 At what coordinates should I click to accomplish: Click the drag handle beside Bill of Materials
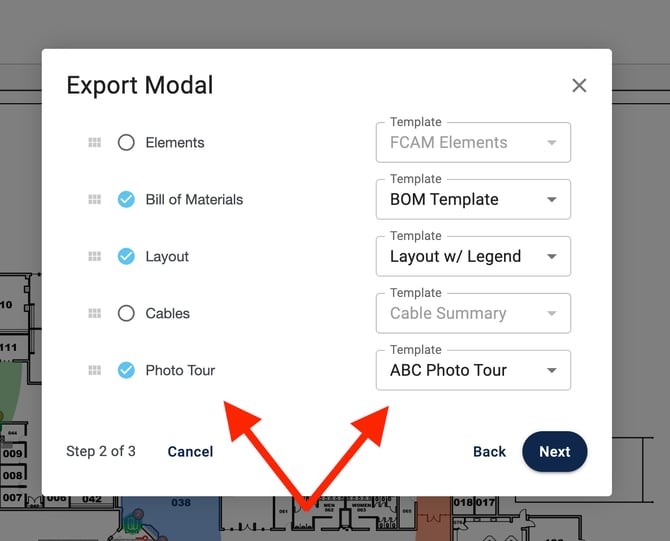(94, 200)
